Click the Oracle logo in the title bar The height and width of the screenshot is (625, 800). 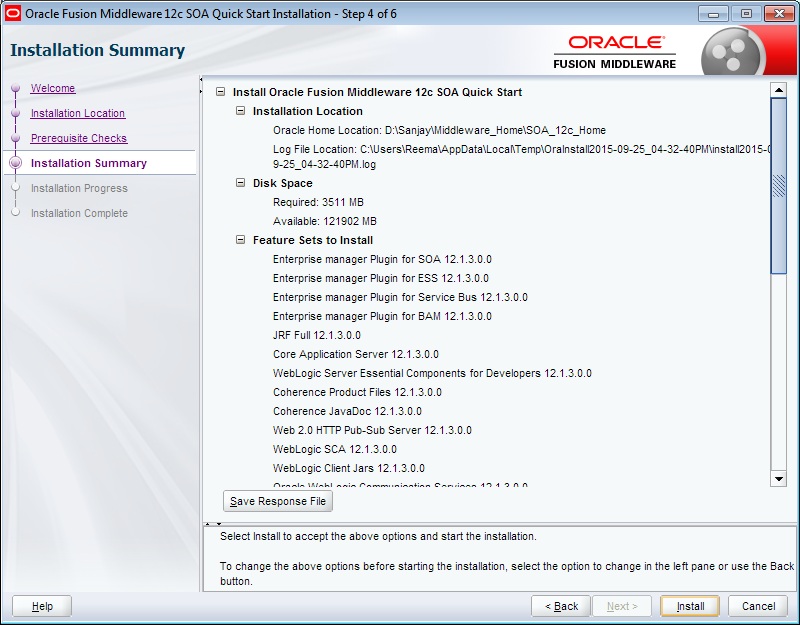tap(12, 13)
